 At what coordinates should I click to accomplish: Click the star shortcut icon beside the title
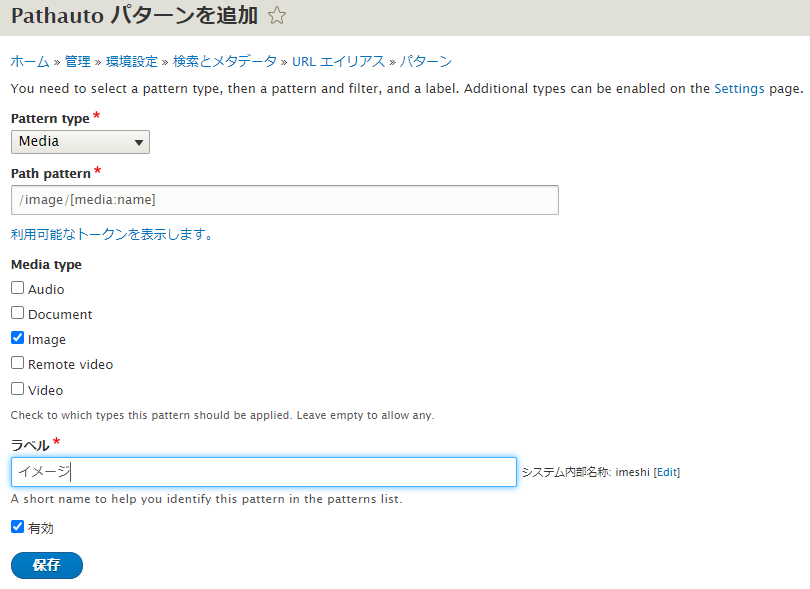277,16
